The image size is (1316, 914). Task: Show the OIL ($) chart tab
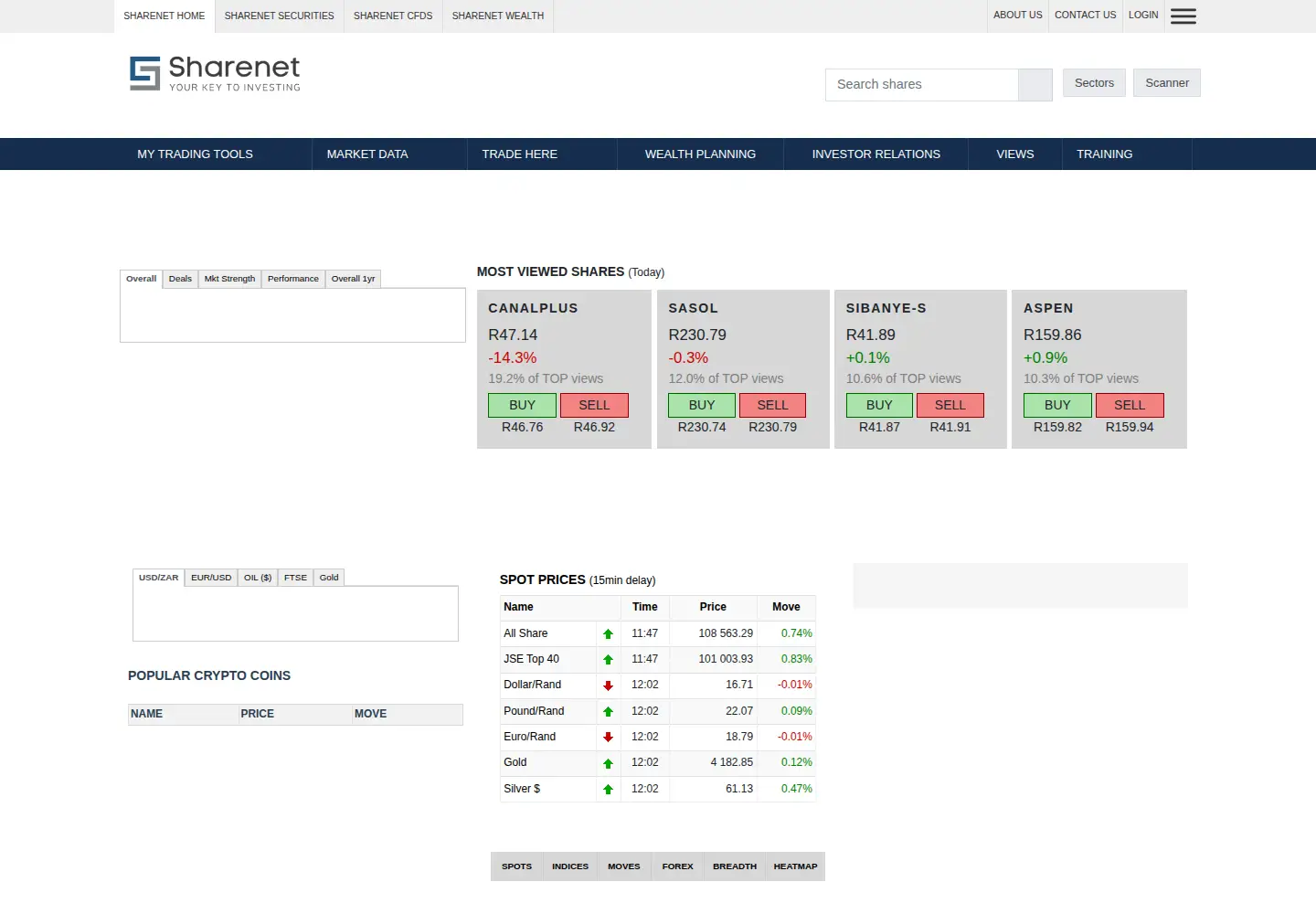click(258, 578)
